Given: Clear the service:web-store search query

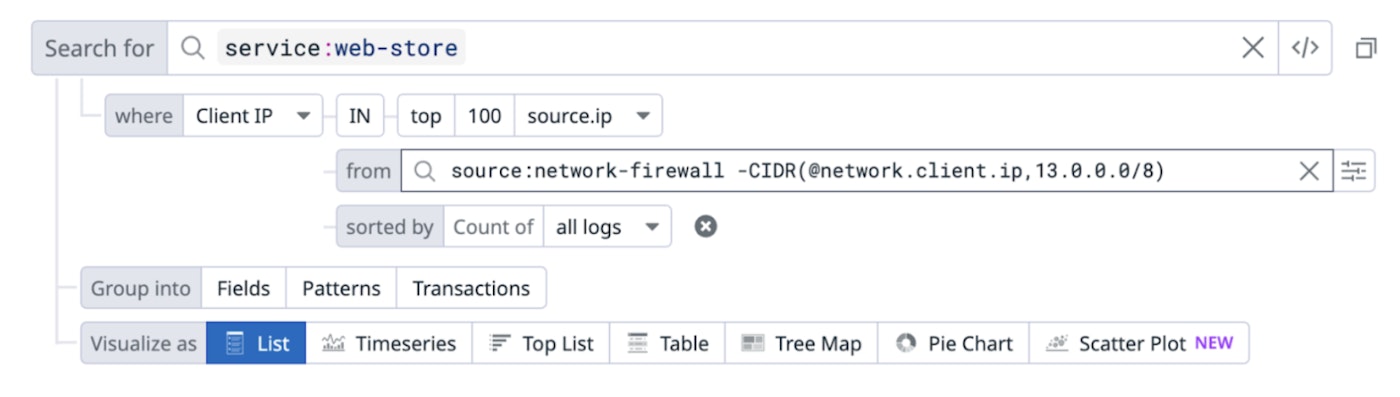Looking at the screenshot, I should coord(1253,48).
